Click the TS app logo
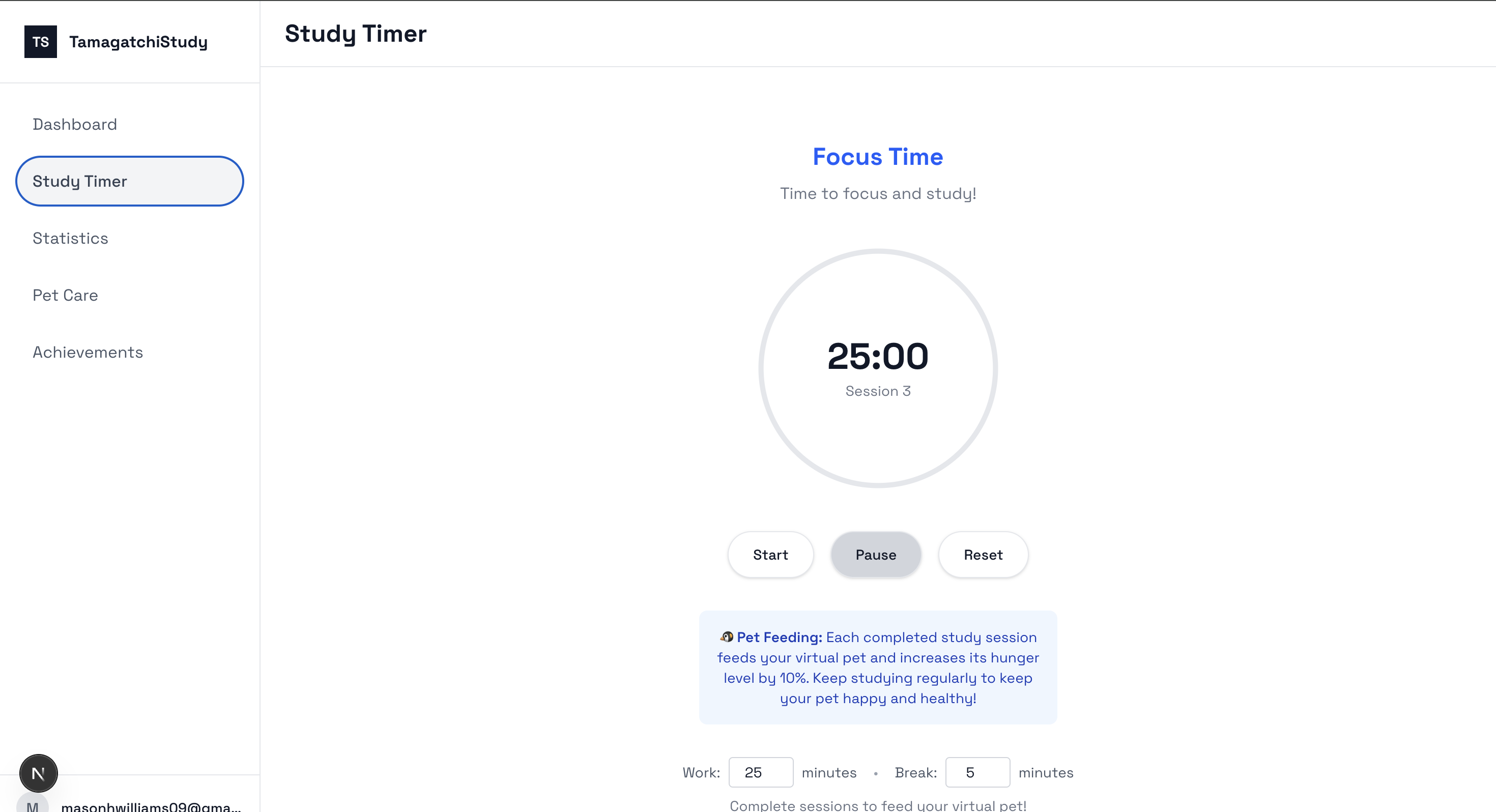Image resolution: width=1496 pixels, height=812 pixels. [x=40, y=41]
